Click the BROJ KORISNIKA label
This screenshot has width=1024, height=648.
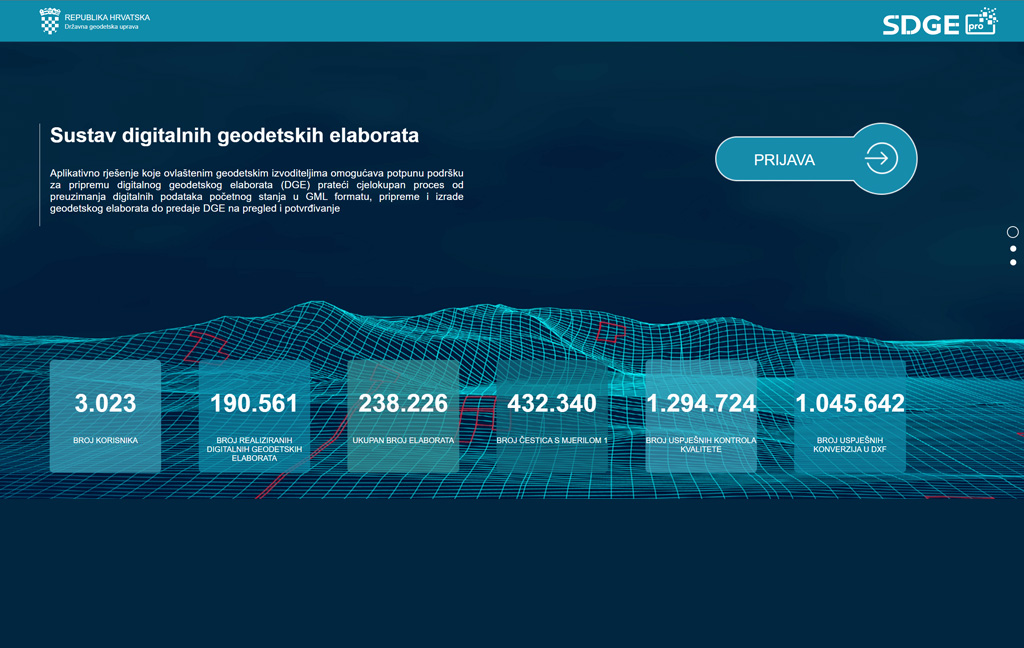[x=105, y=440]
